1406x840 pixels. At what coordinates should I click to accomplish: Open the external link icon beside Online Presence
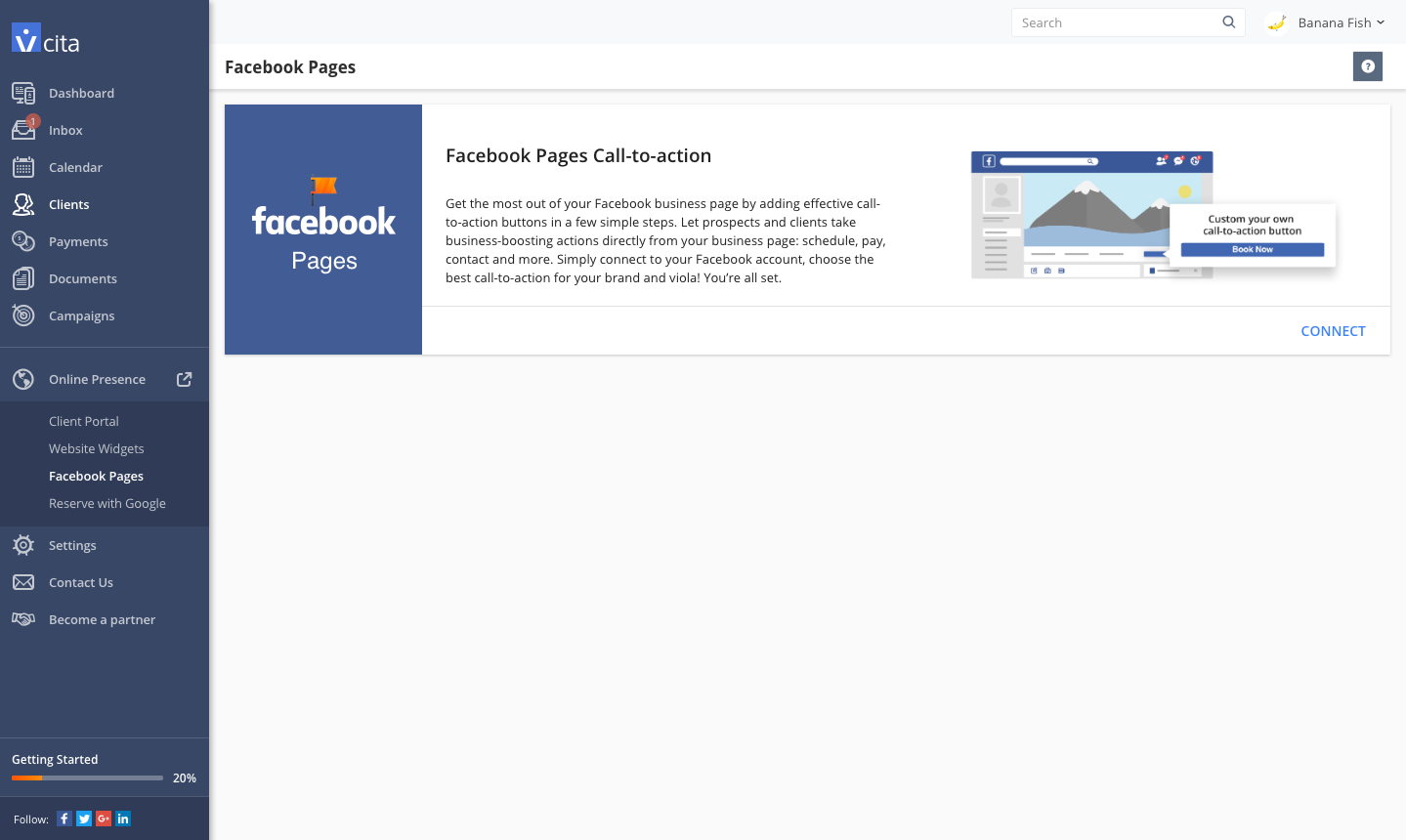pos(184,379)
